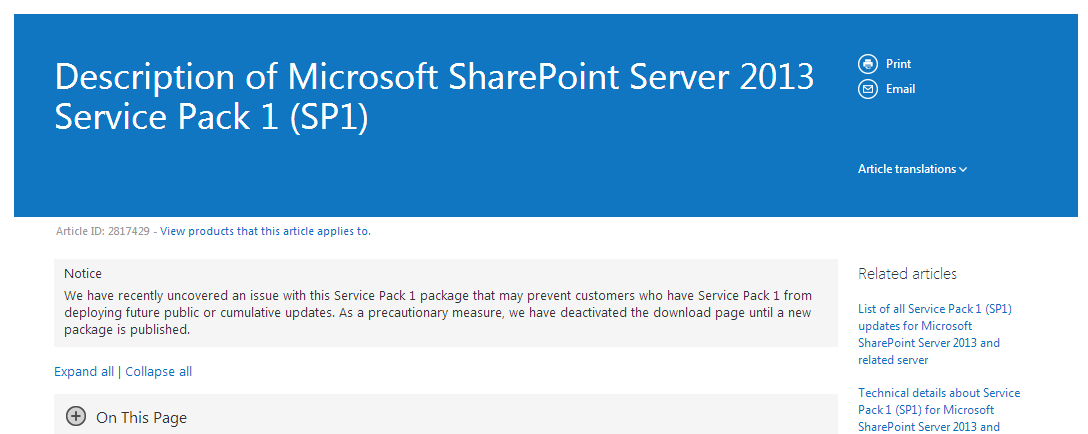
Task: Click the Article translations chevron arrow
Action: (963, 169)
